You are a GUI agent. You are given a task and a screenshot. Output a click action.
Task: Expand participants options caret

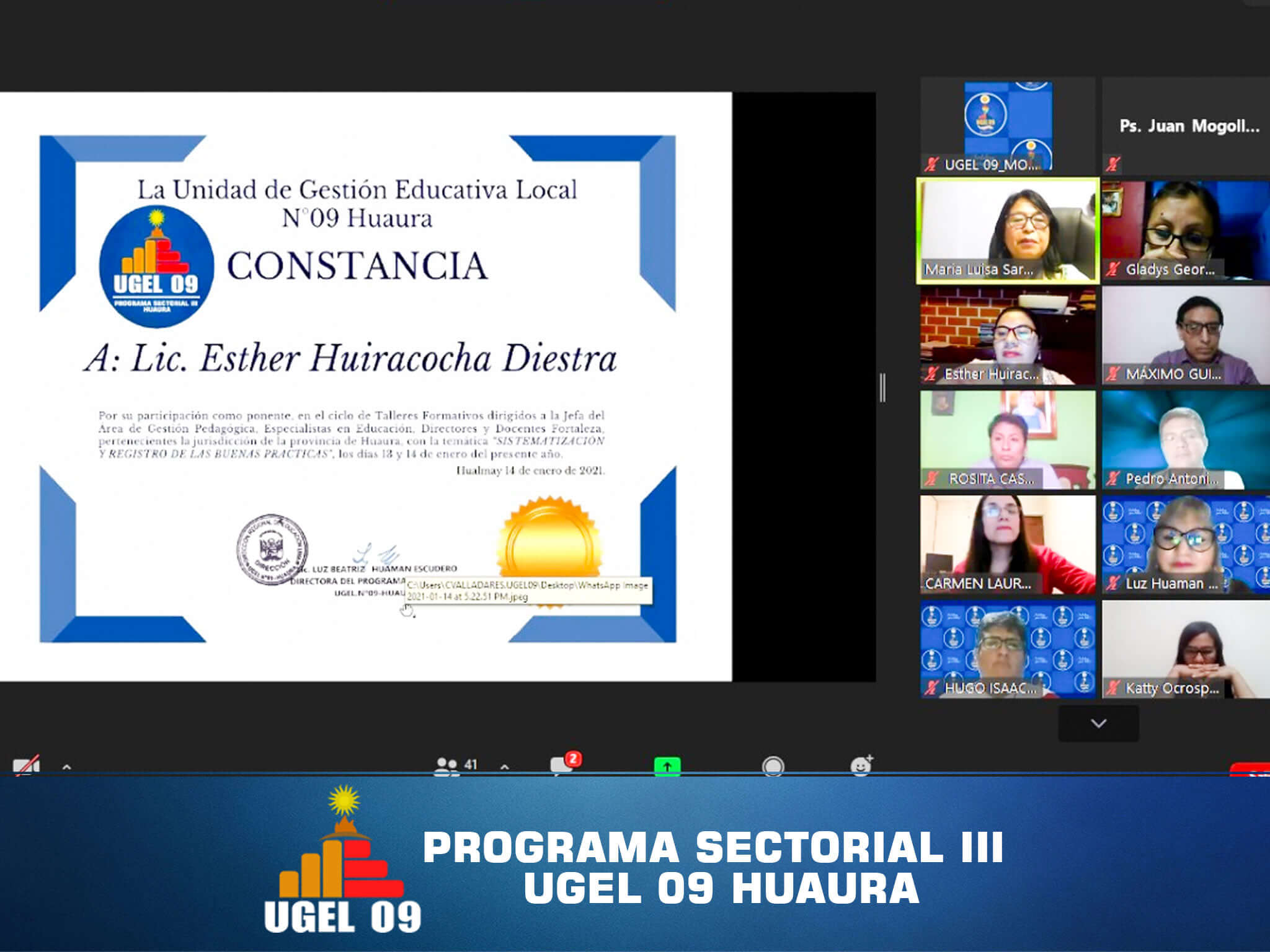click(505, 767)
